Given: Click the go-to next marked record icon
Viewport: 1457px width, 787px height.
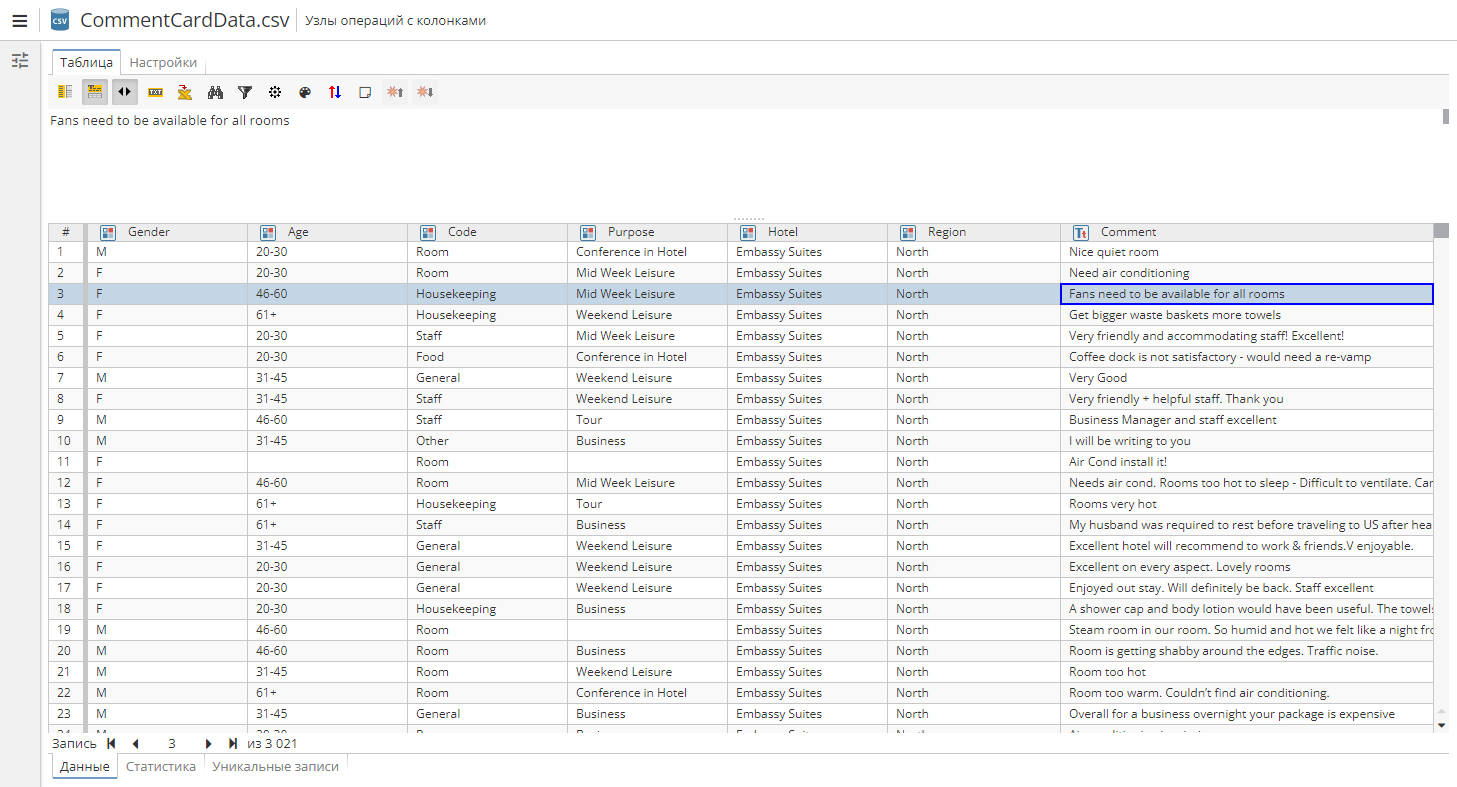Looking at the screenshot, I should click(x=425, y=92).
